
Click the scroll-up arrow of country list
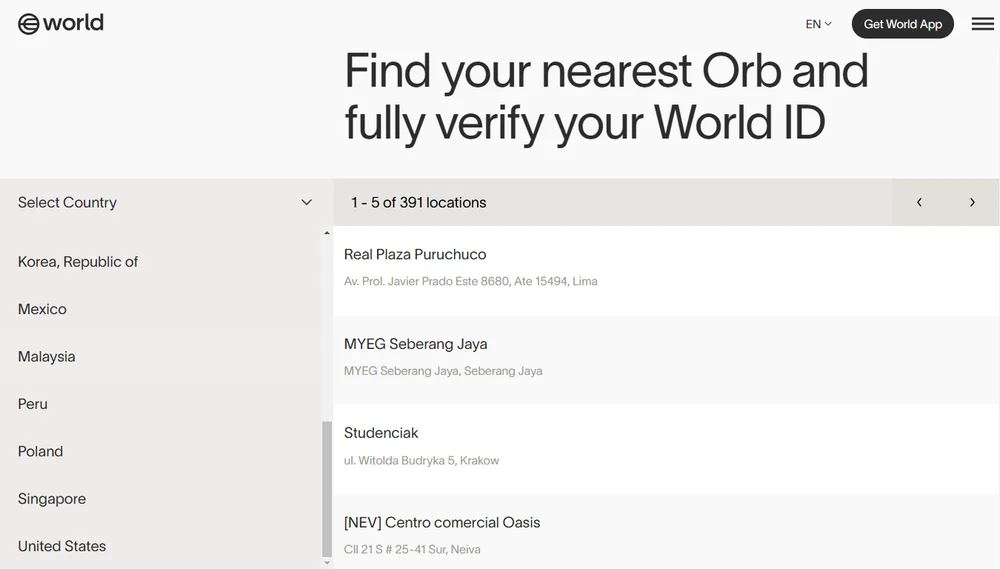pos(327,234)
